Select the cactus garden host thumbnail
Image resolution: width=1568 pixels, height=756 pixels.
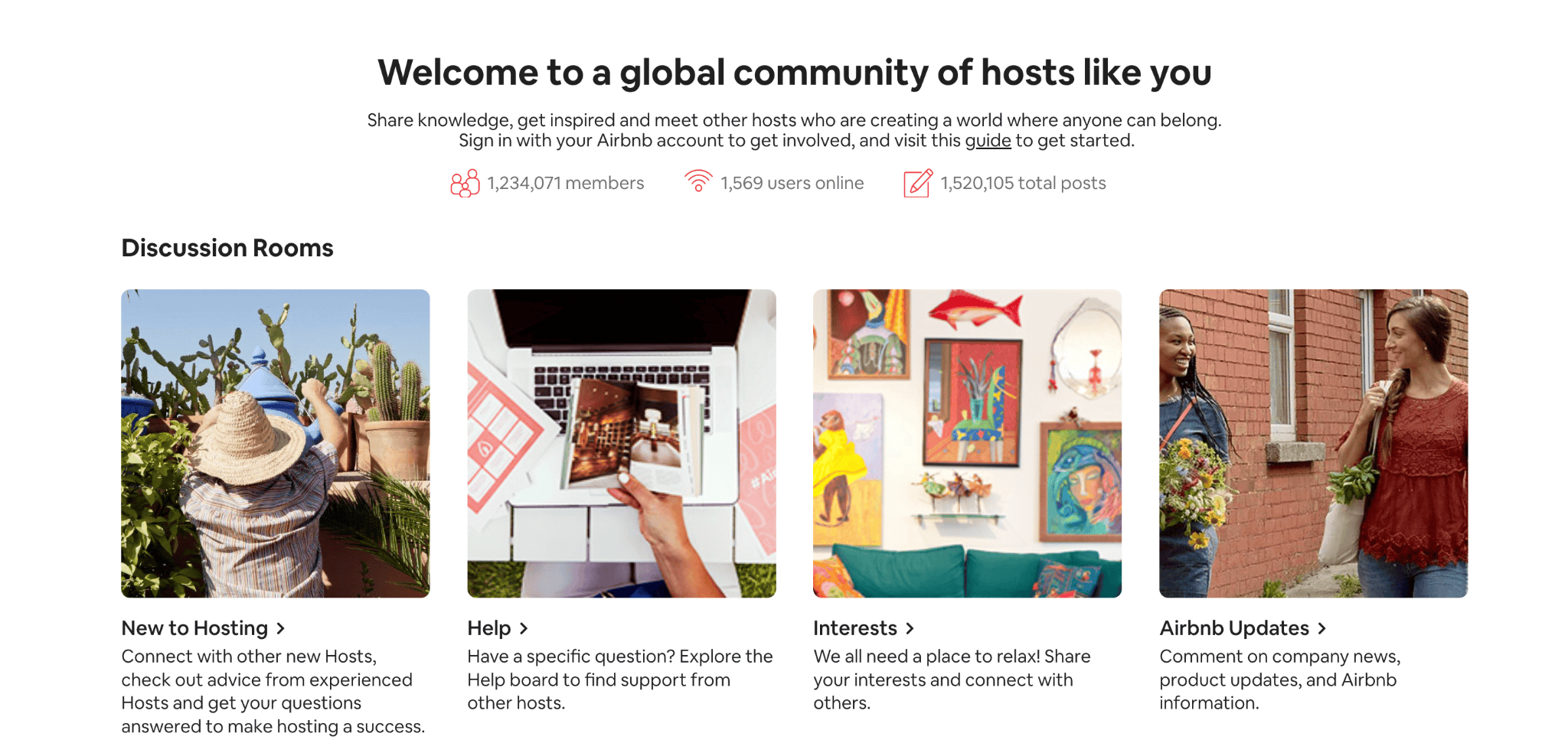[276, 443]
